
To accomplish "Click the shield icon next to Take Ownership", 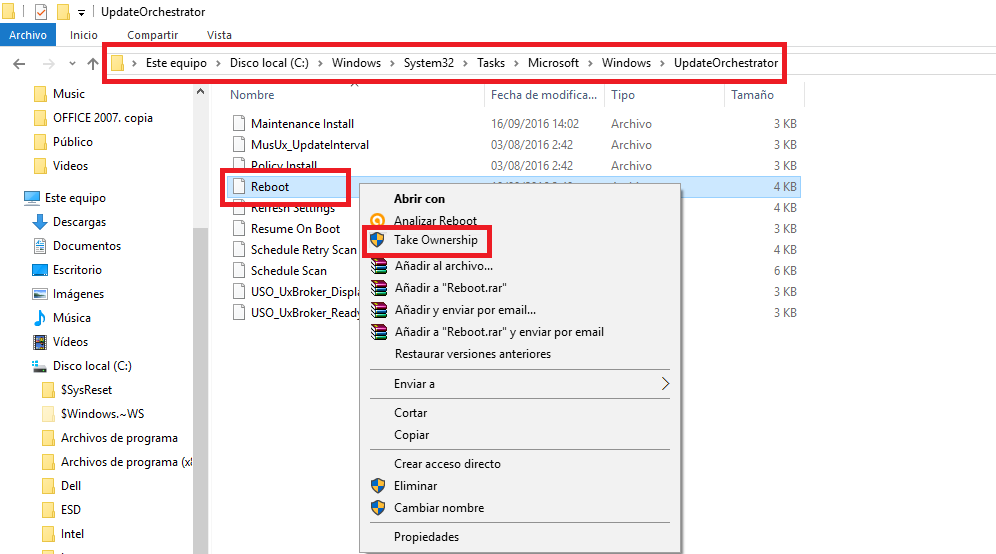I will coord(377,240).
